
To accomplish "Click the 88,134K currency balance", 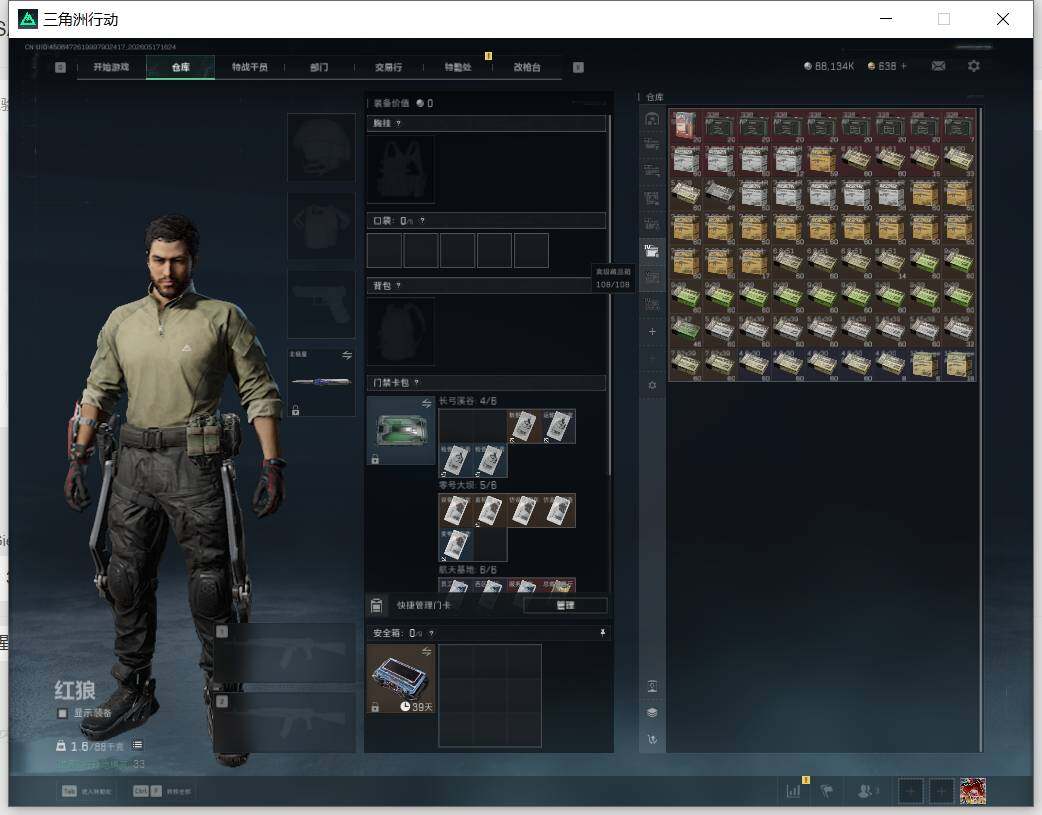I will coord(829,66).
